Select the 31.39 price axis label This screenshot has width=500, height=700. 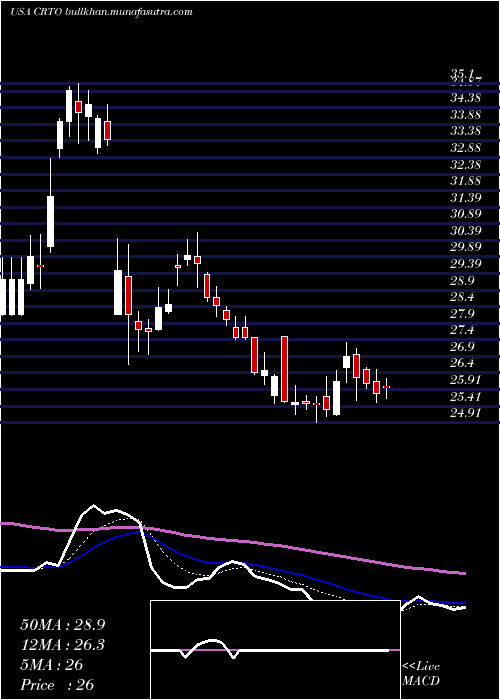point(465,198)
